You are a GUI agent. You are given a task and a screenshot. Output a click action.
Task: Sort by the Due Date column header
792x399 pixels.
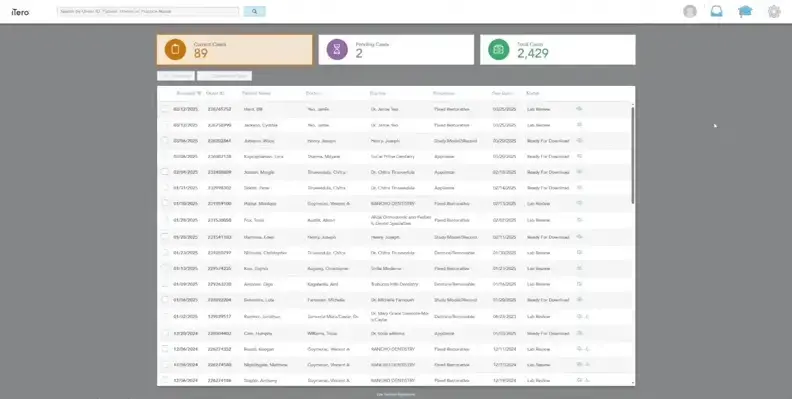503,93
